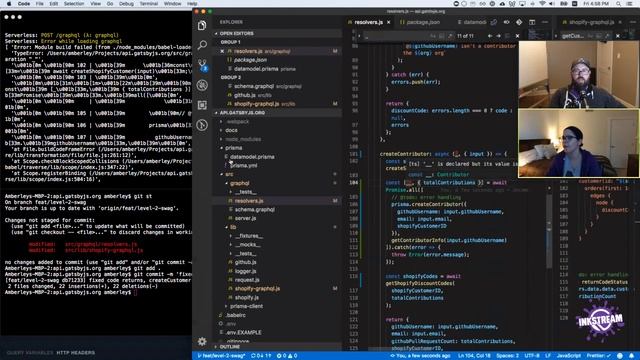This screenshot has width=640, height=360.
Task: Open the GitLens icon below Extensions
Action: 202,124
